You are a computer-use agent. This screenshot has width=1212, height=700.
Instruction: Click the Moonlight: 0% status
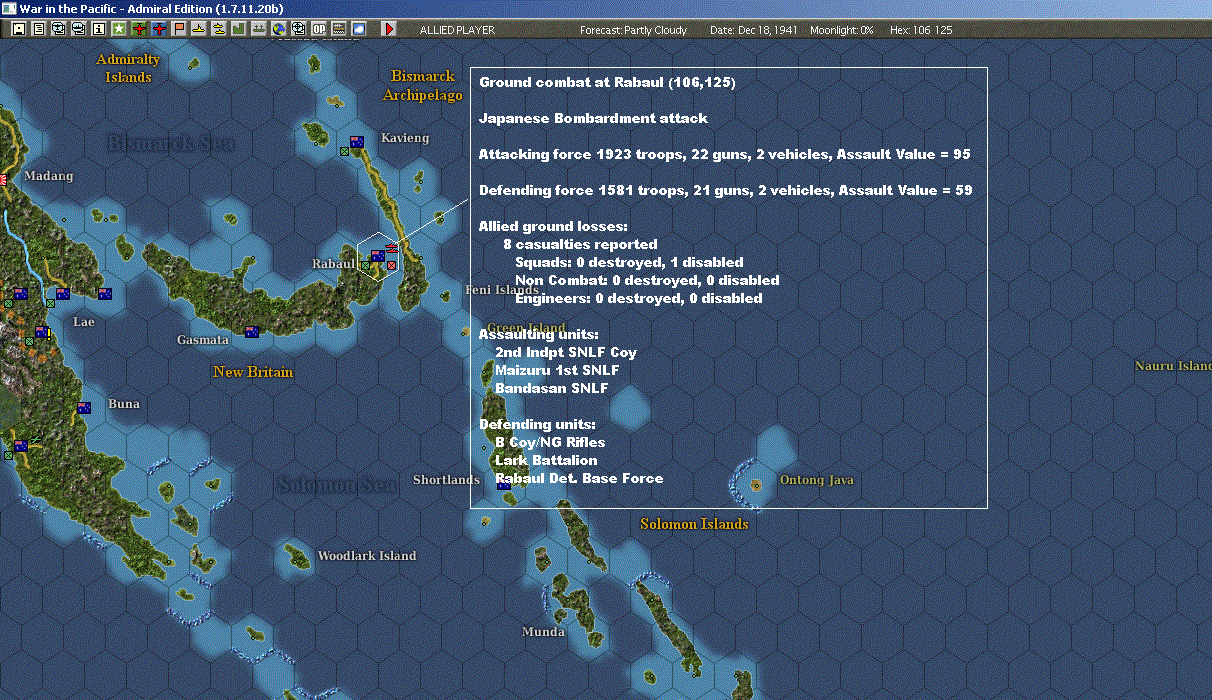coord(842,30)
